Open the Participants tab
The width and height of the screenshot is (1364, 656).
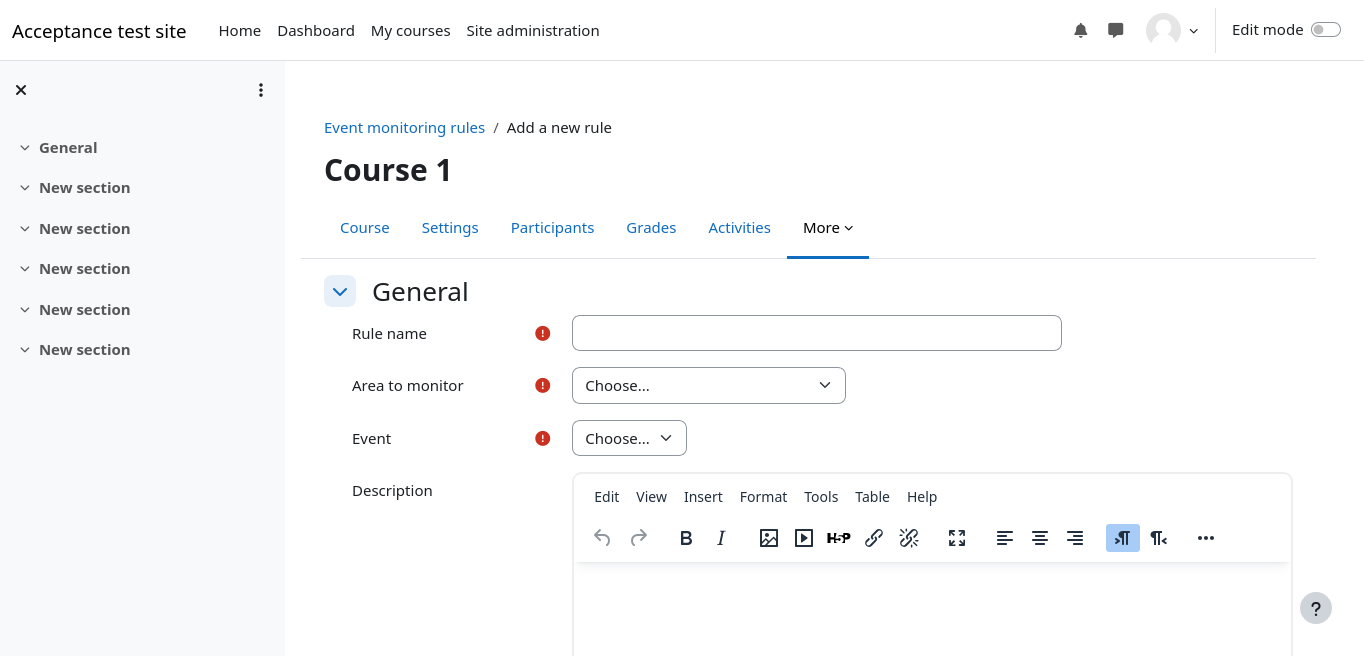tap(552, 228)
